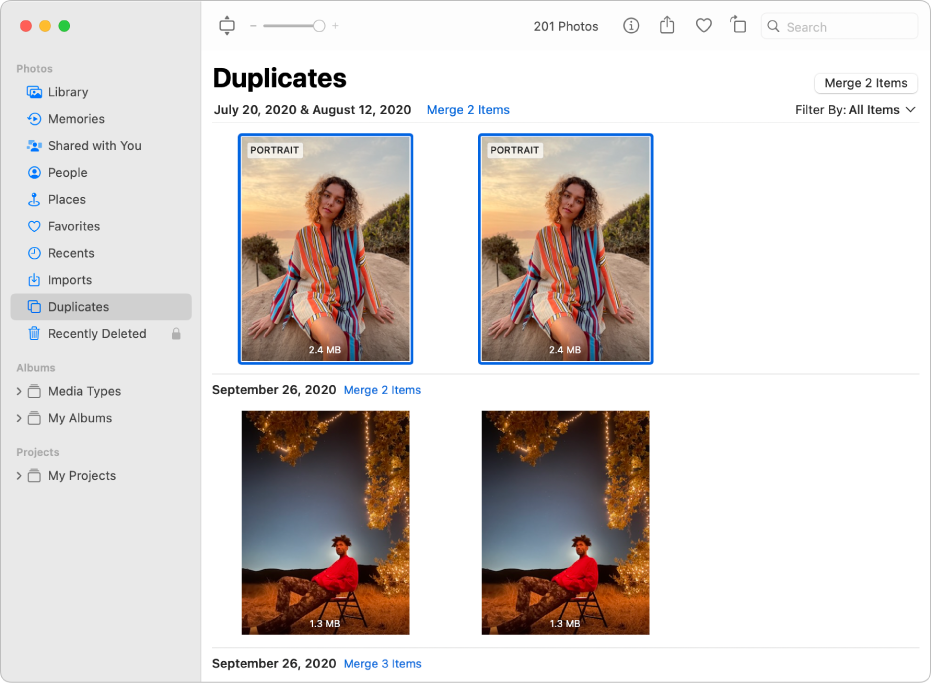The height and width of the screenshot is (684, 932).
Task: Select the first photo of the man in red
Action: pos(325,522)
